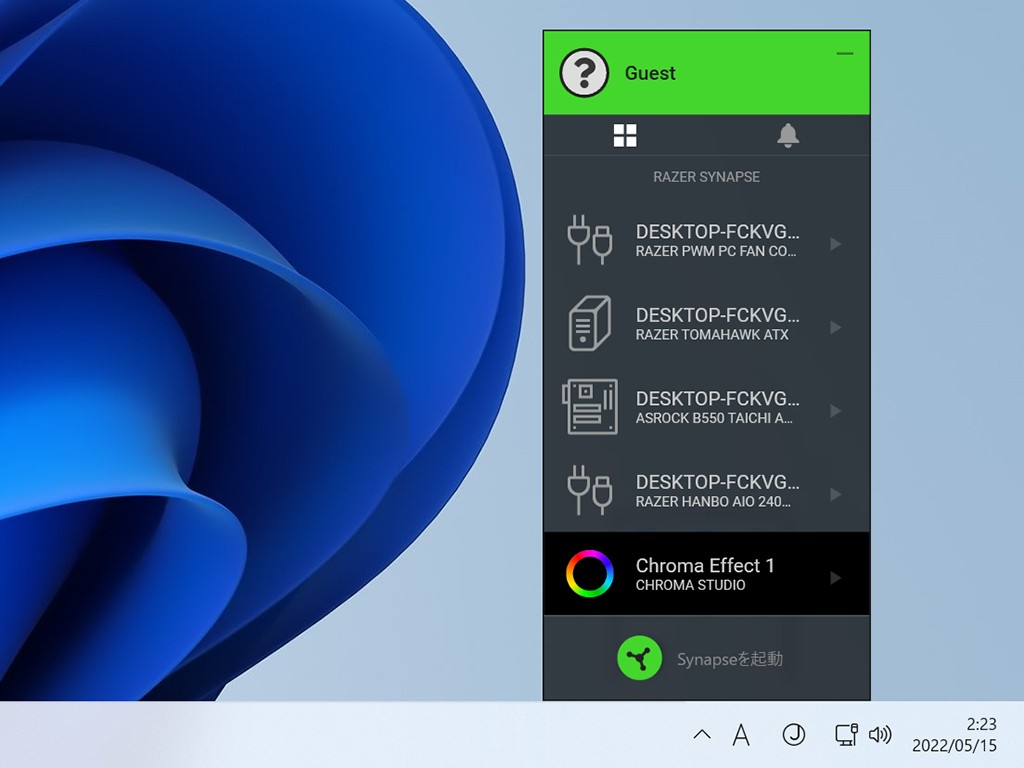This screenshot has height=768, width=1024.
Task: Click the Chroma Studio rainbow ring icon
Action: (589, 574)
